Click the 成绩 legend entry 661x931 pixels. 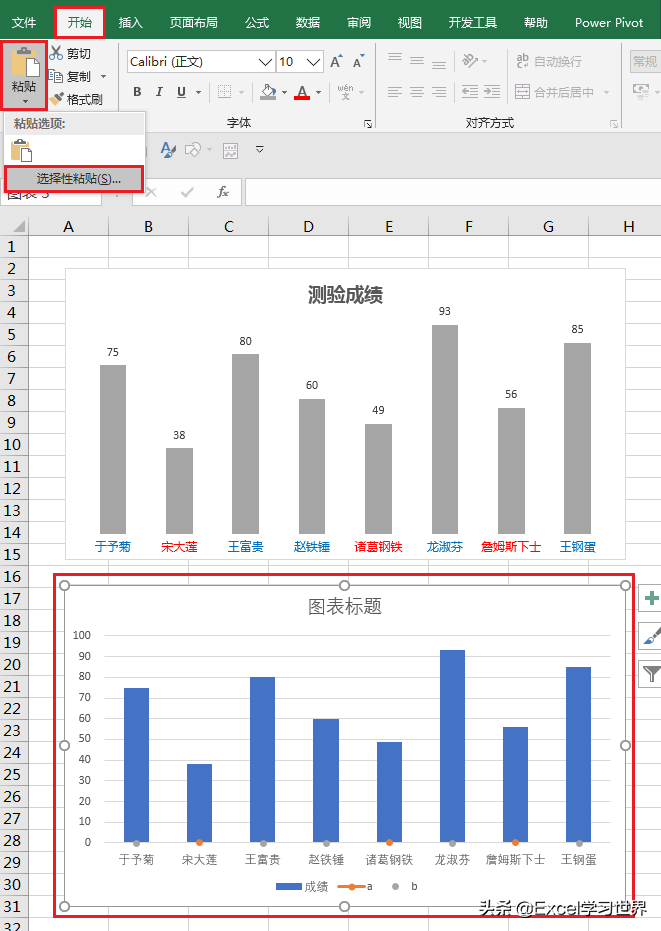pos(302,886)
